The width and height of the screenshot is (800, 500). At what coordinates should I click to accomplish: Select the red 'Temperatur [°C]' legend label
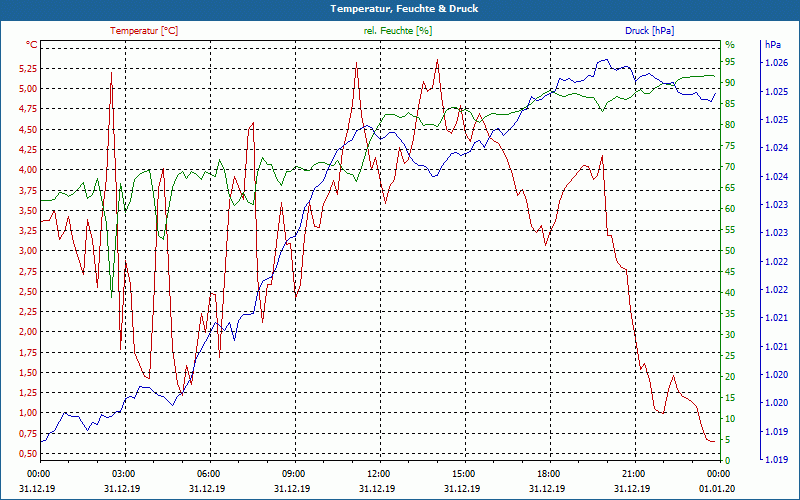pos(144,31)
